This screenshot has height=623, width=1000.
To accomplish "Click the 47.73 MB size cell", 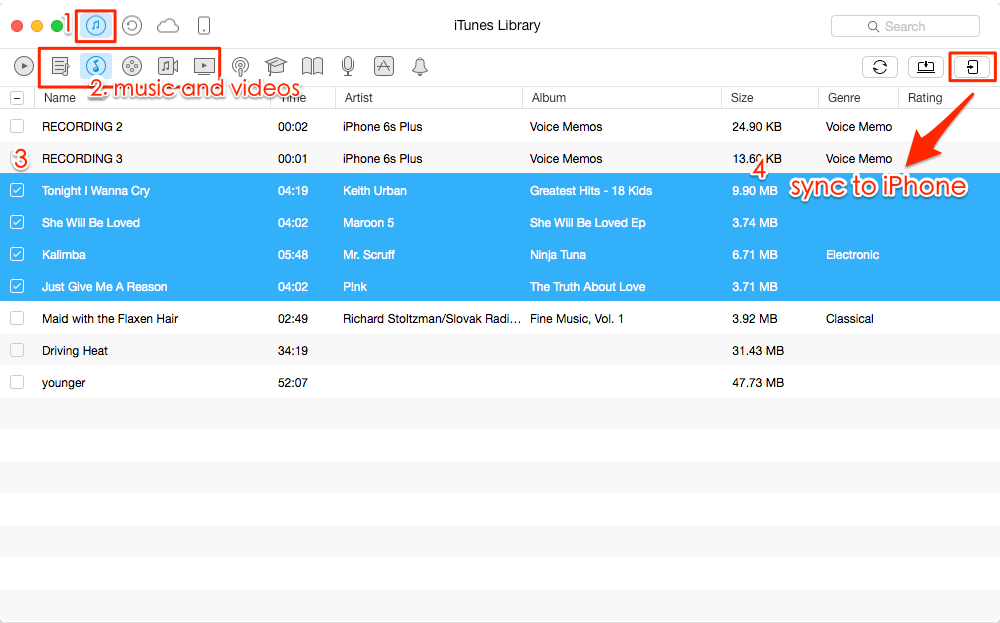I will [758, 383].
